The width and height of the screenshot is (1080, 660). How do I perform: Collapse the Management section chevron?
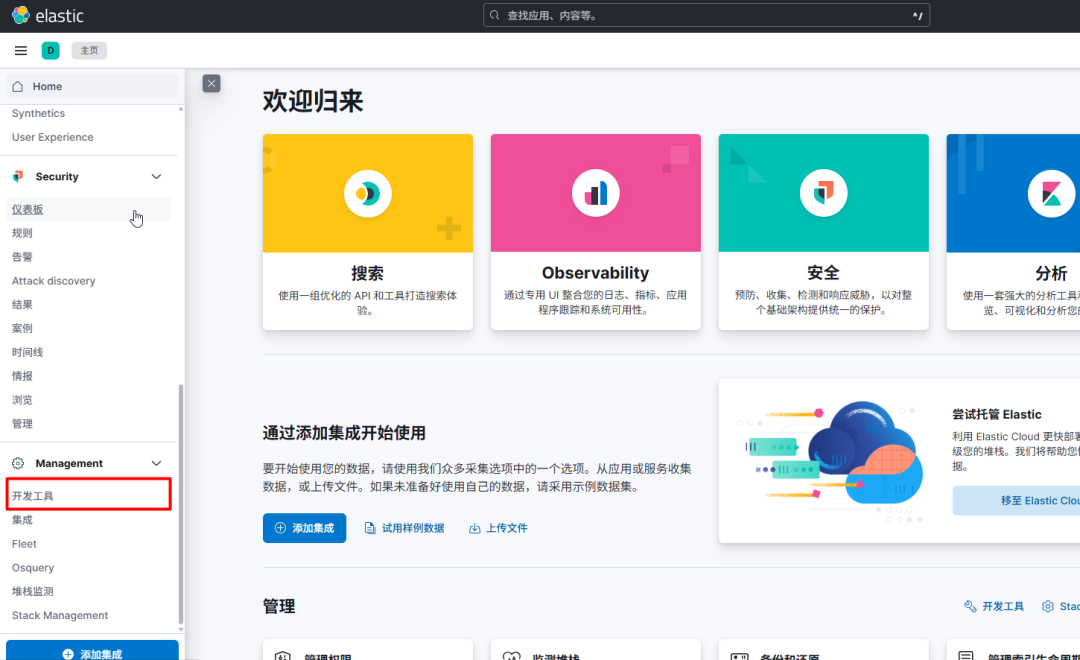pos(156,463)
